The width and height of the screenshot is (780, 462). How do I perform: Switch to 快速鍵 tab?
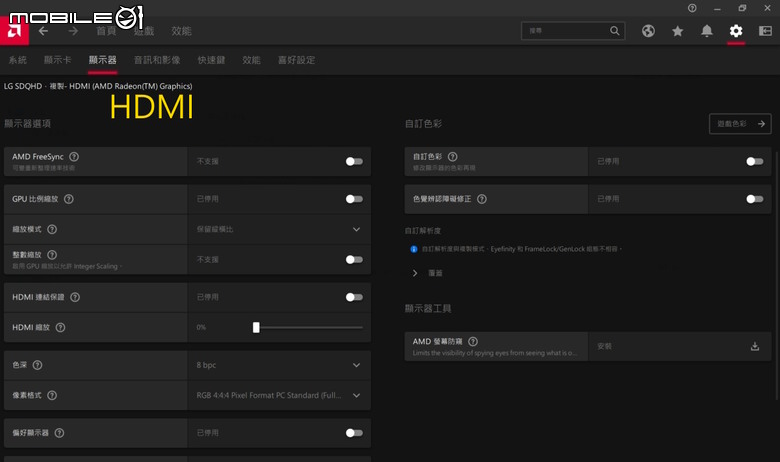click(211, 60)
